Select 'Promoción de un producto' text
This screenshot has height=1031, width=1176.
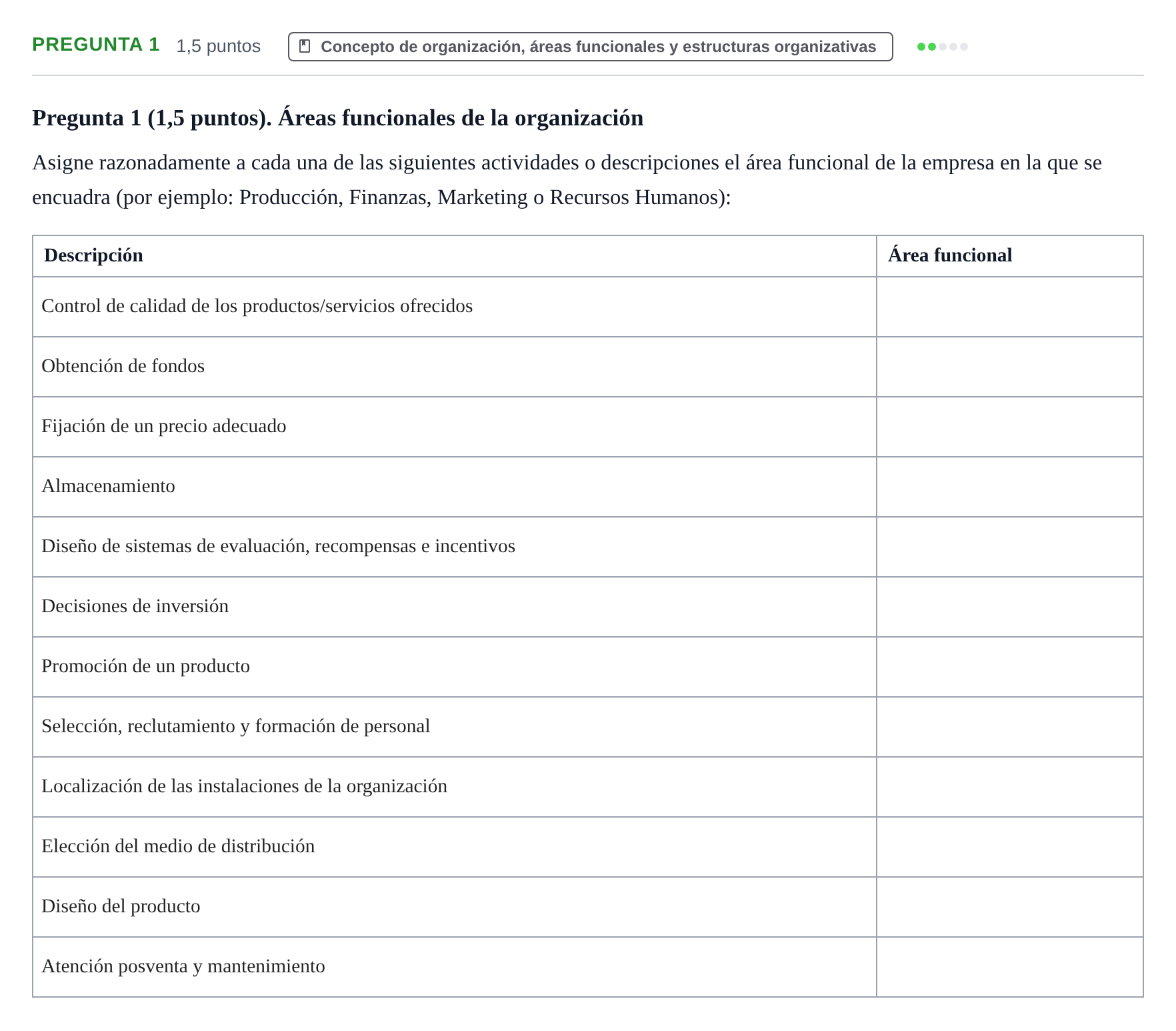(x=145, y=666)
